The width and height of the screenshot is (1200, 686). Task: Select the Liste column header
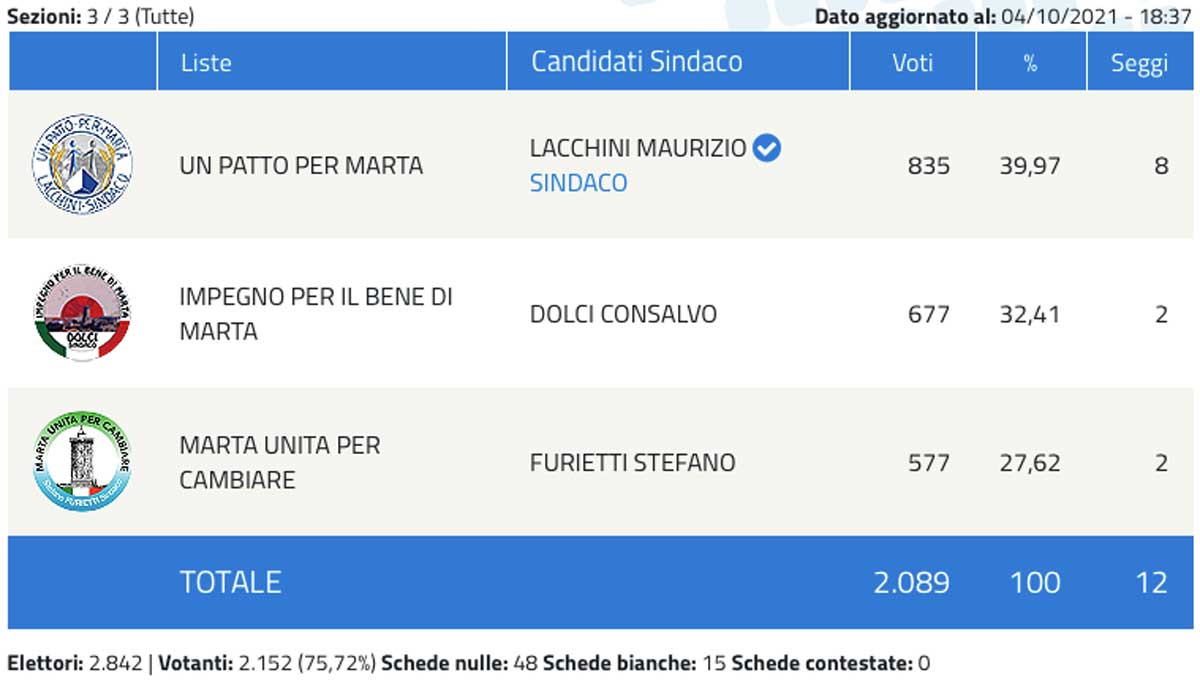click(x=206, y=62)
